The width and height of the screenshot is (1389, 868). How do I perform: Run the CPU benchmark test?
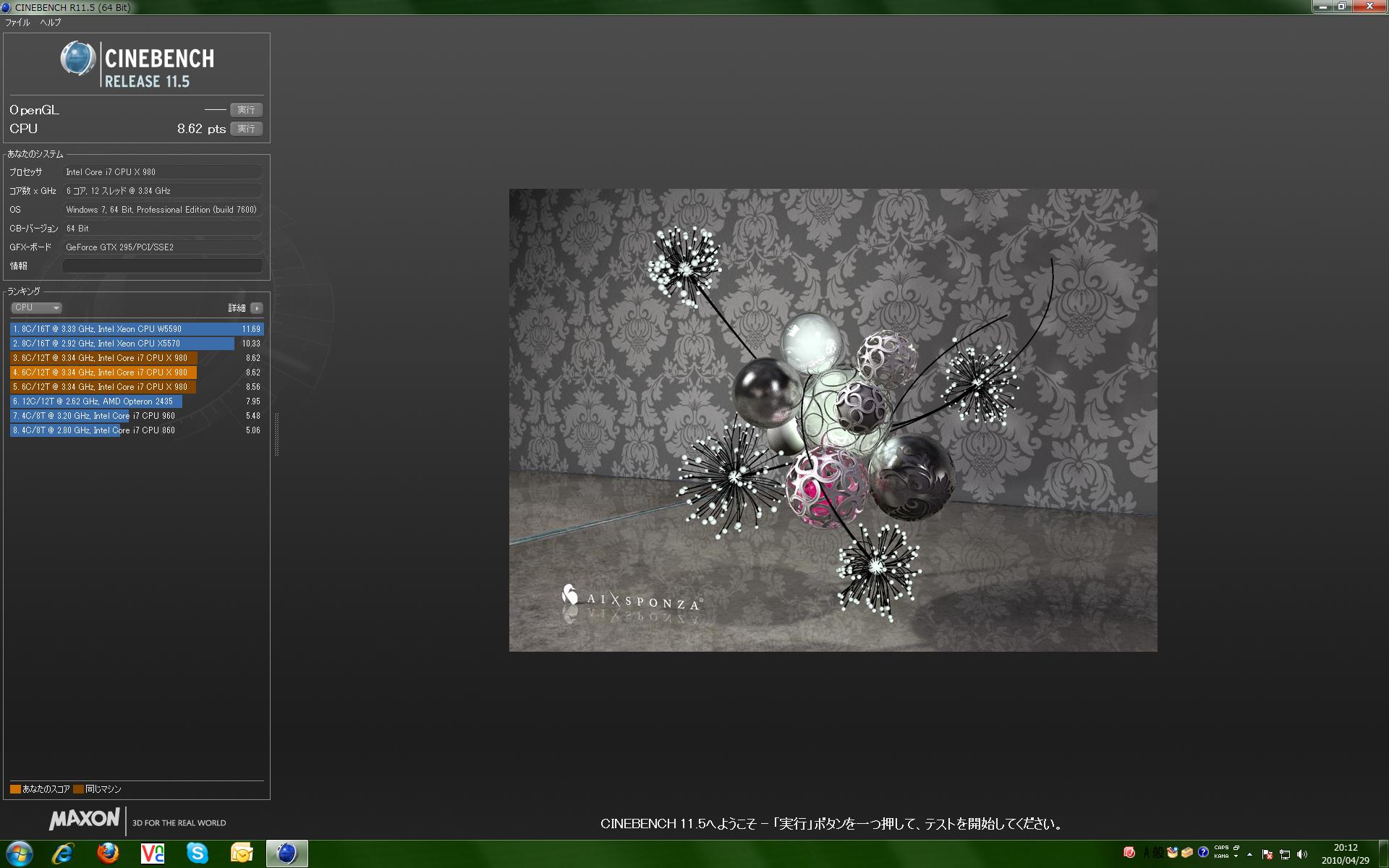(x=246, y=129)
